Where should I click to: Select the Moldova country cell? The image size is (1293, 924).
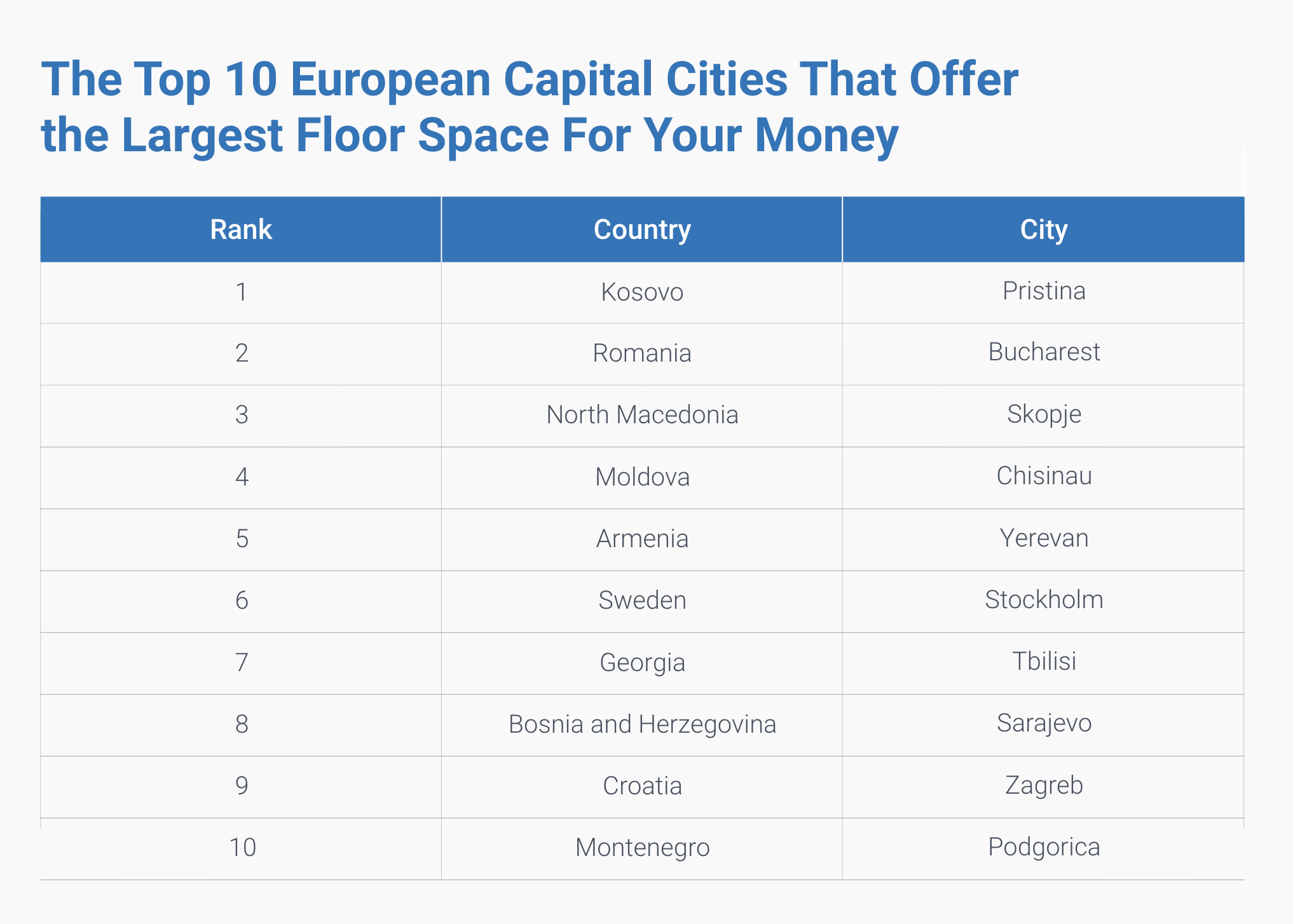(642, 477)
